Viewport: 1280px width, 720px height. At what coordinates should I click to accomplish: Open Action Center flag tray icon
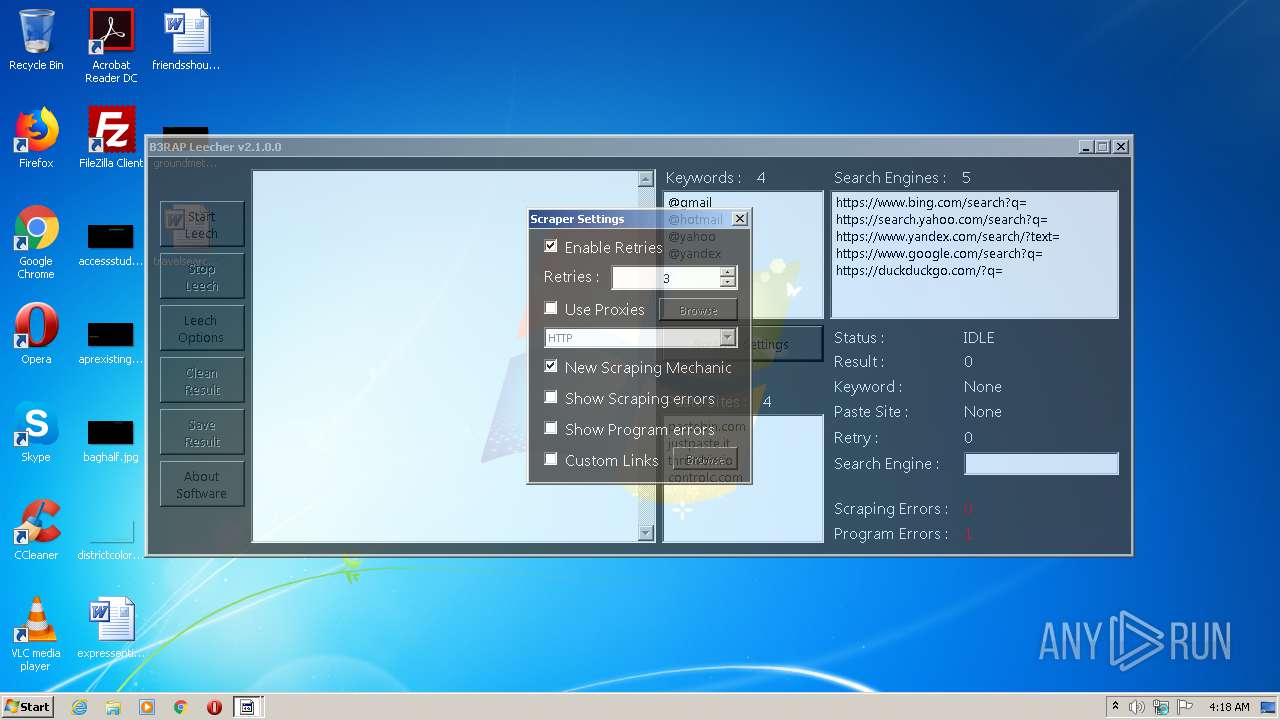click(1185, 707)
